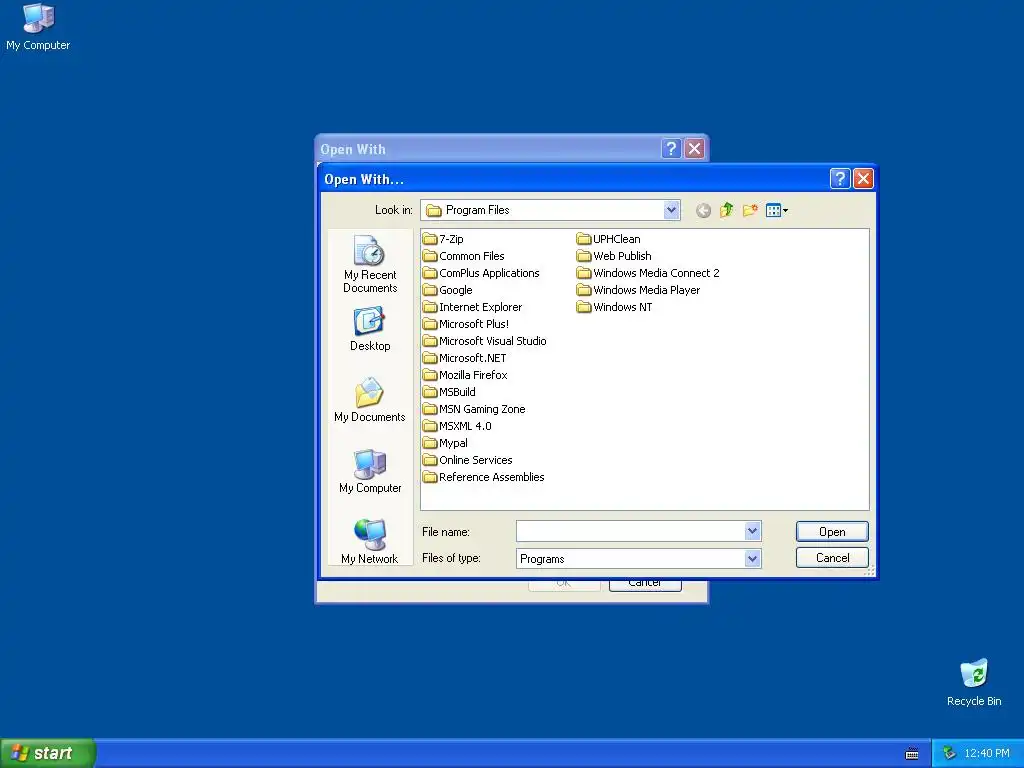Select the Common Files folder
1024x768 pixels.
pos(464,256)
